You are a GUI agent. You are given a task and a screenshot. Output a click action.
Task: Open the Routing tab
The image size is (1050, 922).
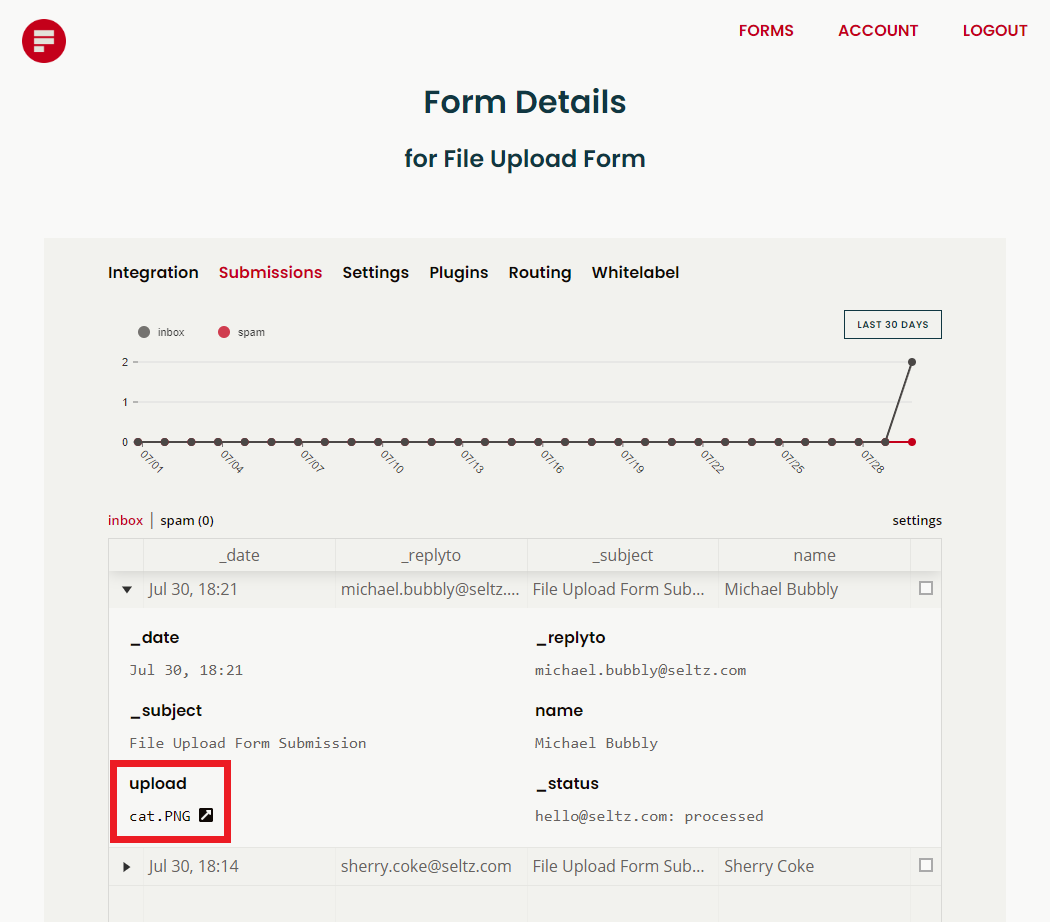click(539, 272)
